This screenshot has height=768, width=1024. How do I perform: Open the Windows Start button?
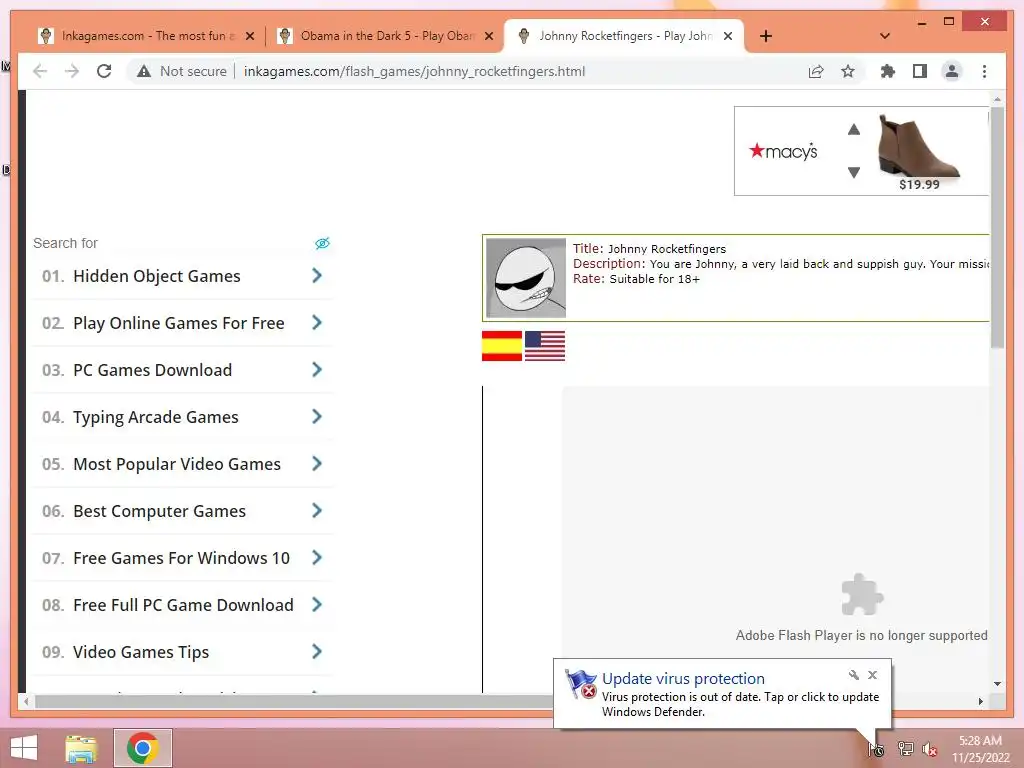click(24, 748)
